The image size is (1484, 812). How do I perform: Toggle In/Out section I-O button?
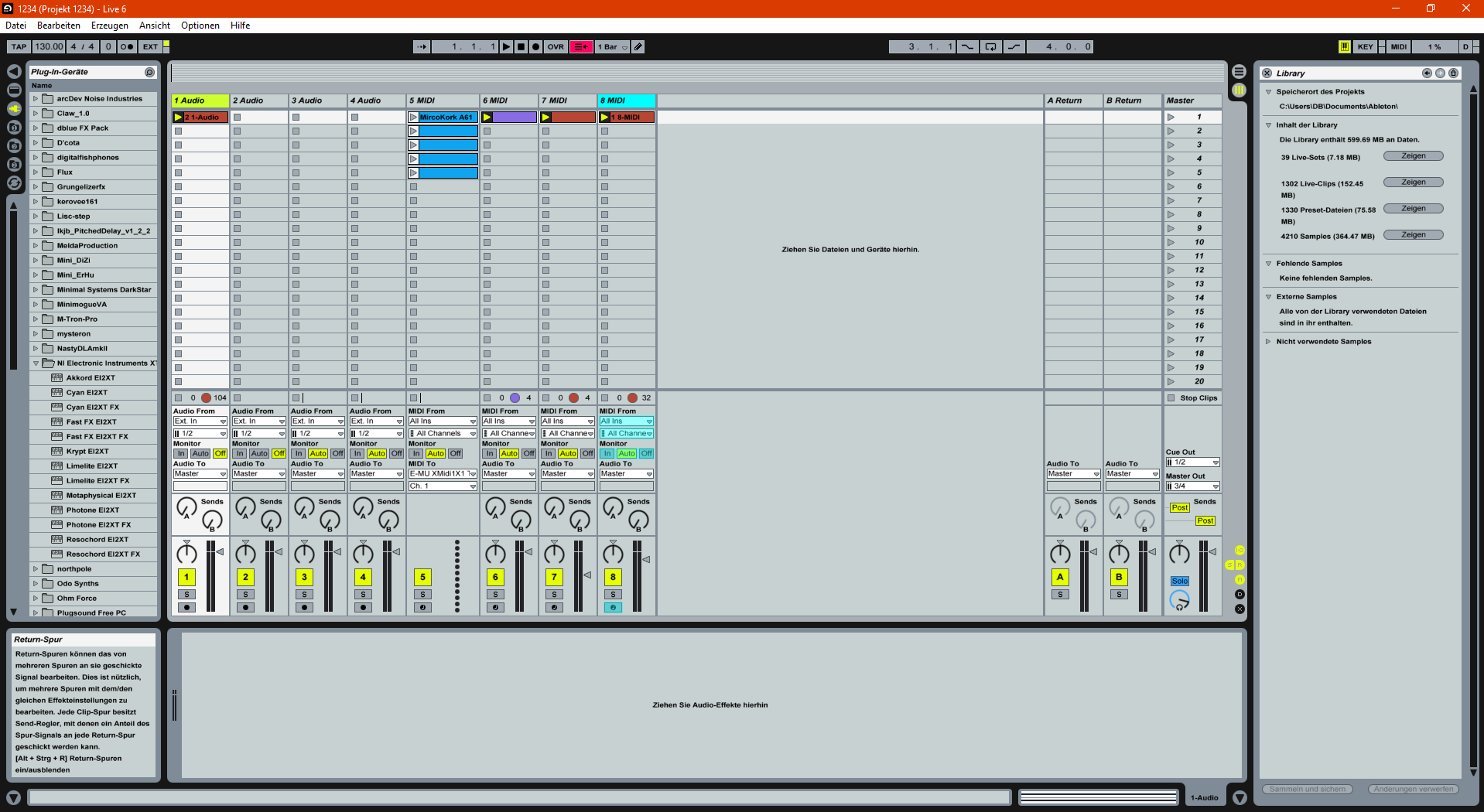[x=1240, y=551]
